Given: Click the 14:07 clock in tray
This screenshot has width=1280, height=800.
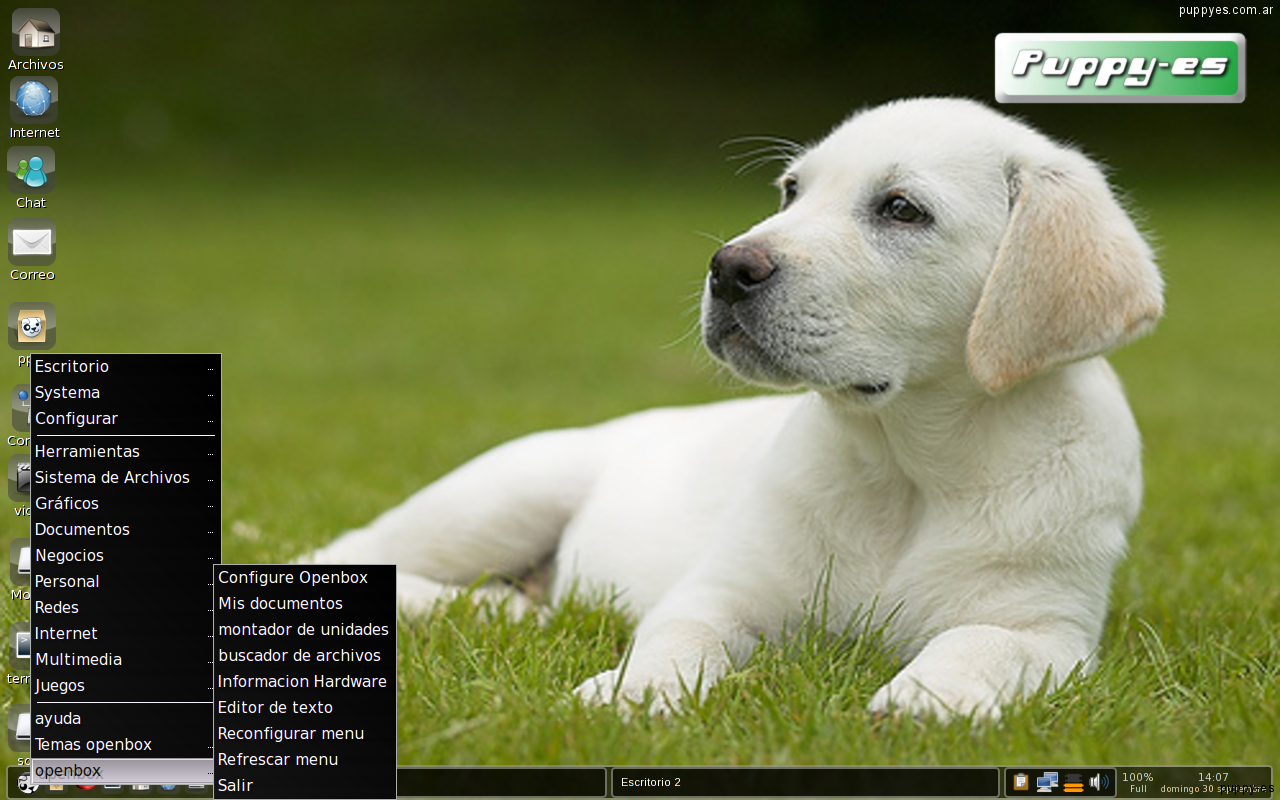Looking at the screenshot, I should pos(1213,777).
